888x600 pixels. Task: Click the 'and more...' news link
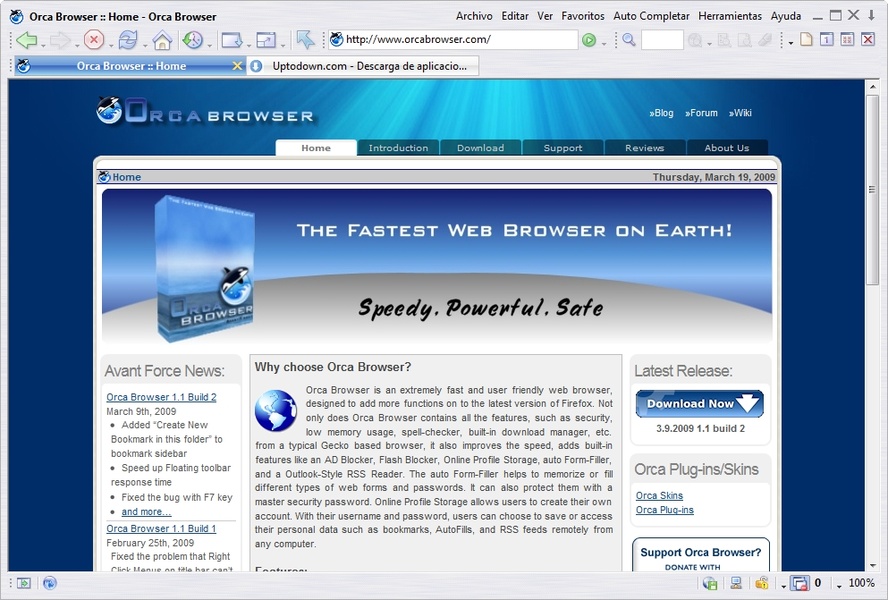pyautogui.click(x=146, y=512)
